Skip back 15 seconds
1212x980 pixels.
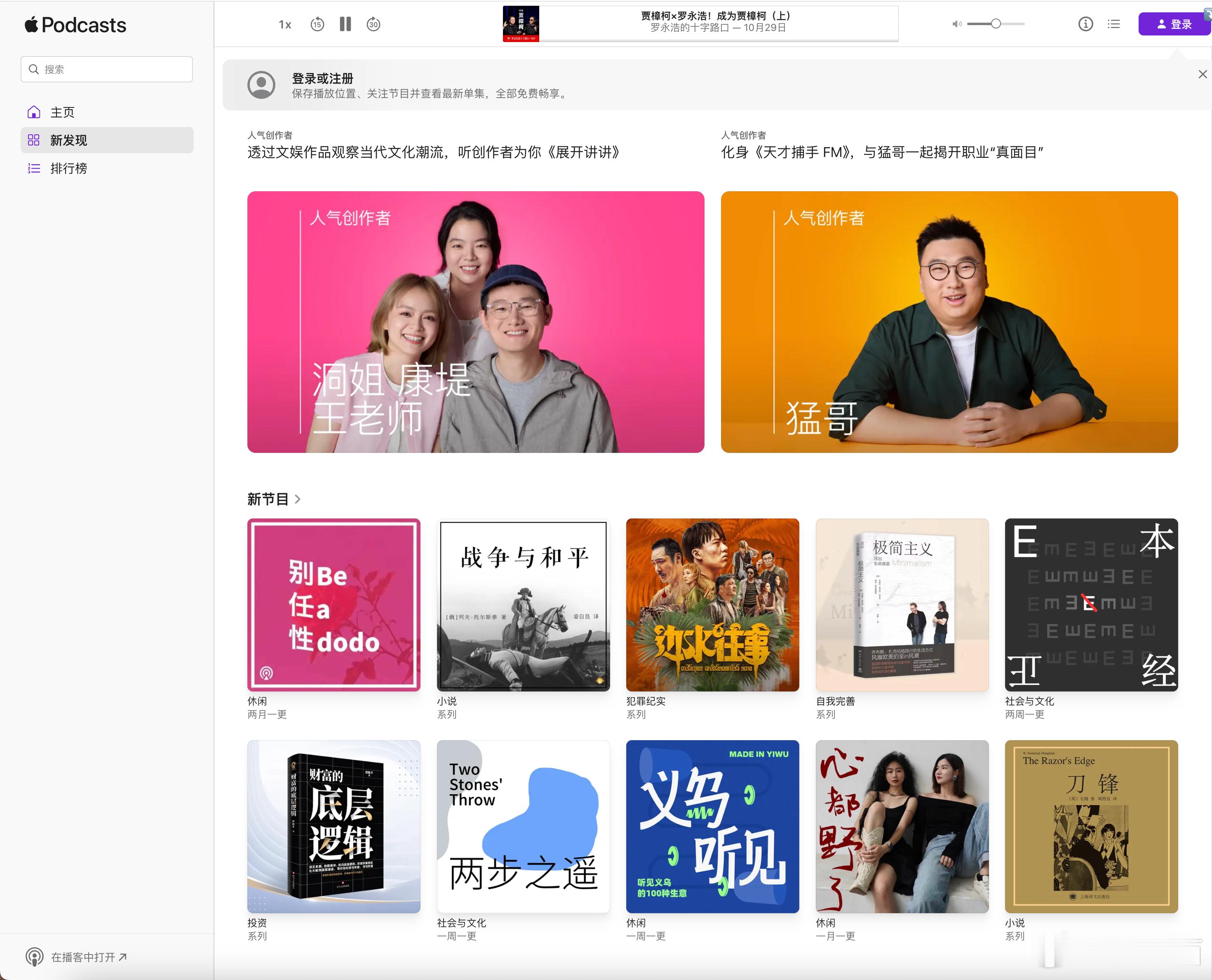click(317, 24)
